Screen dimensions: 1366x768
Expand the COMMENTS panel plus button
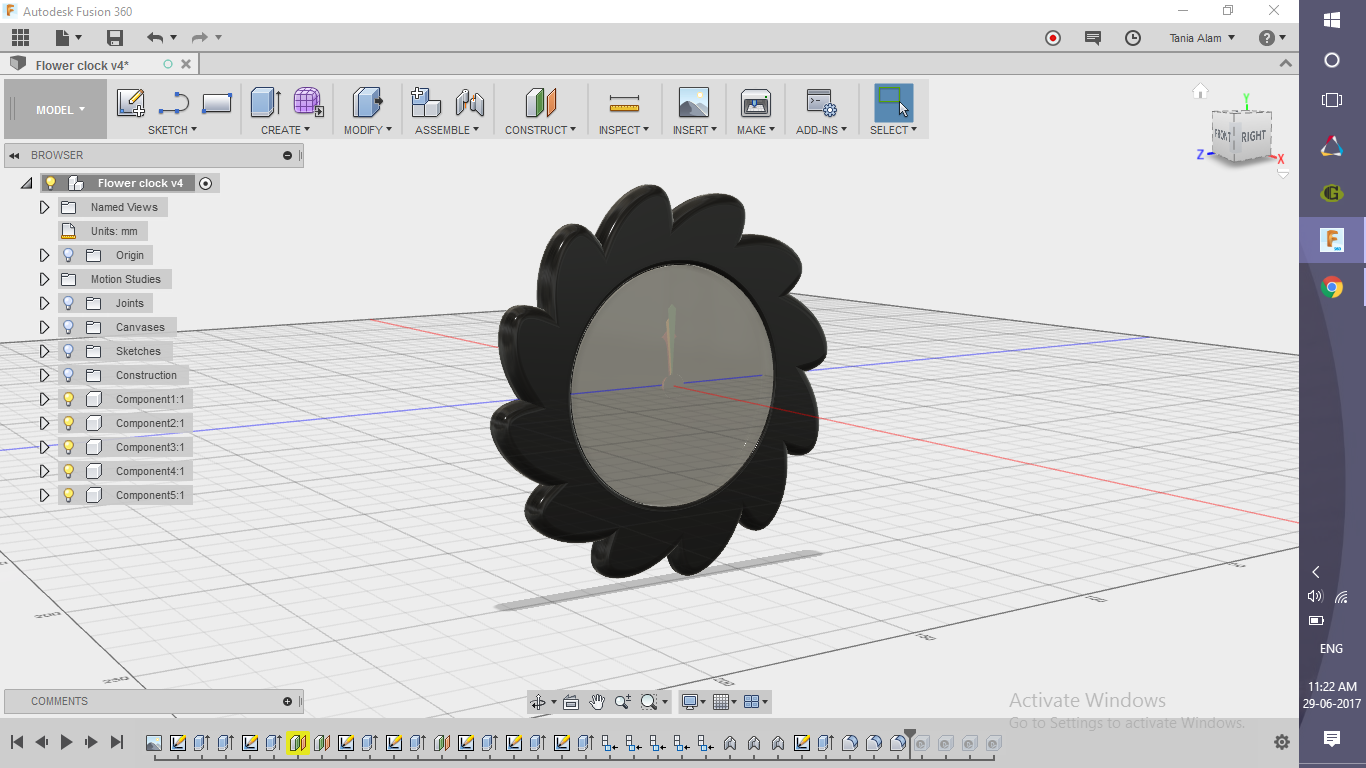[288, 701]
